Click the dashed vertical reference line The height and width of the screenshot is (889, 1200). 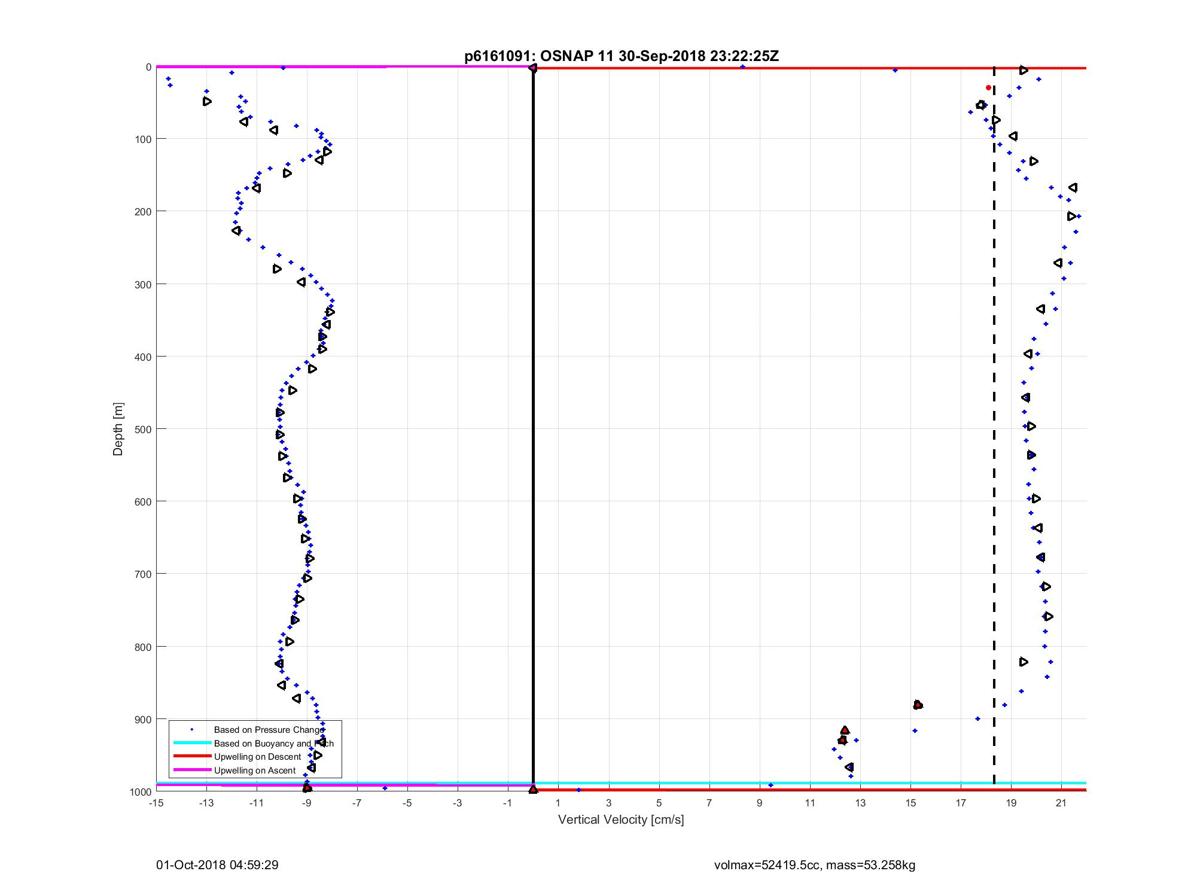(993, 425)
